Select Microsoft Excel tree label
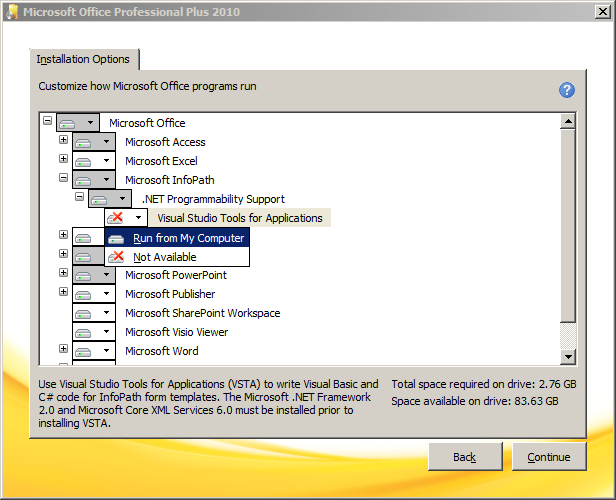Screen dimensions: 616x500 pos(161,161)
